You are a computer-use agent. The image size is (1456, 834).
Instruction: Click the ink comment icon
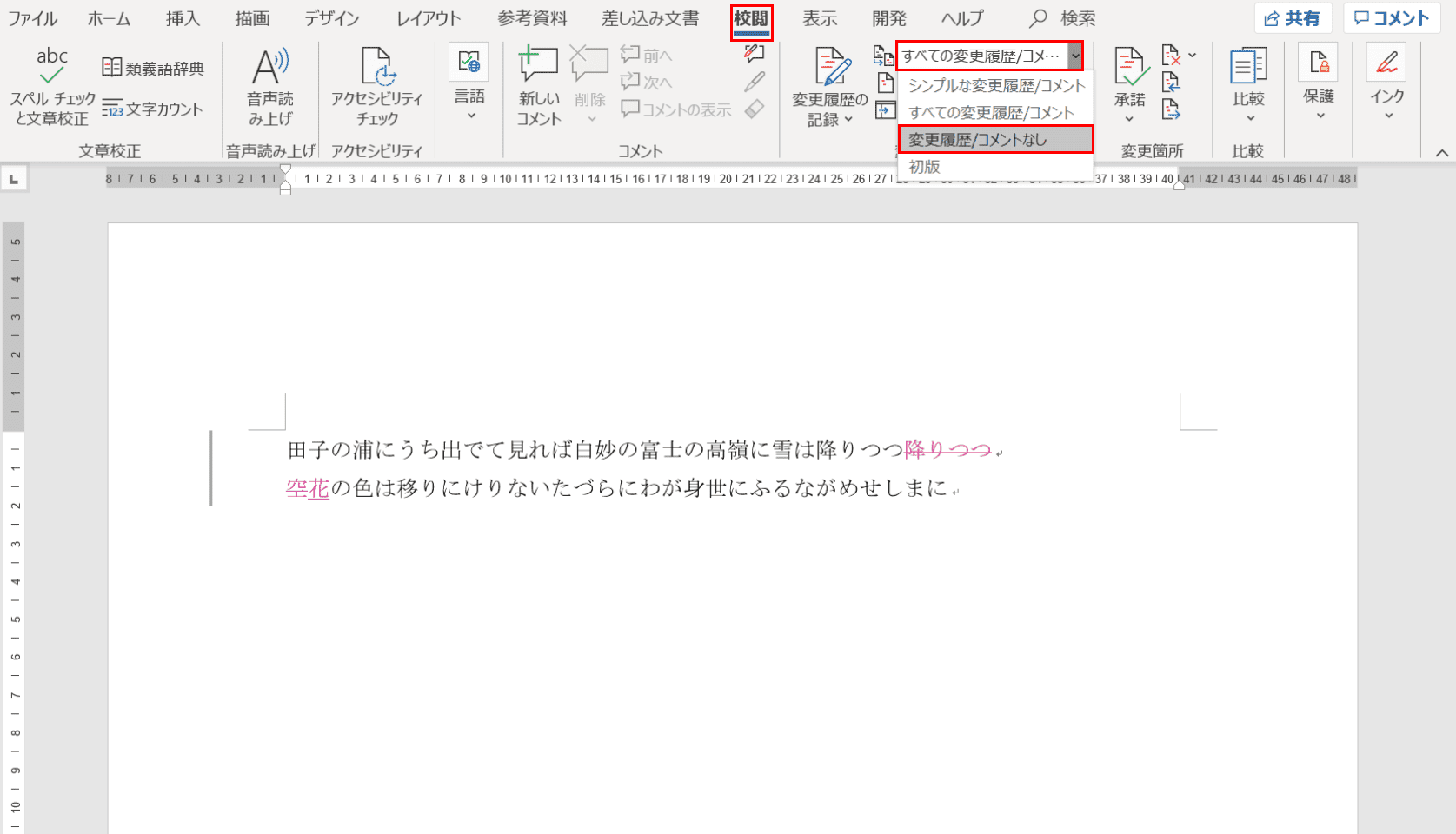point(755,54)
